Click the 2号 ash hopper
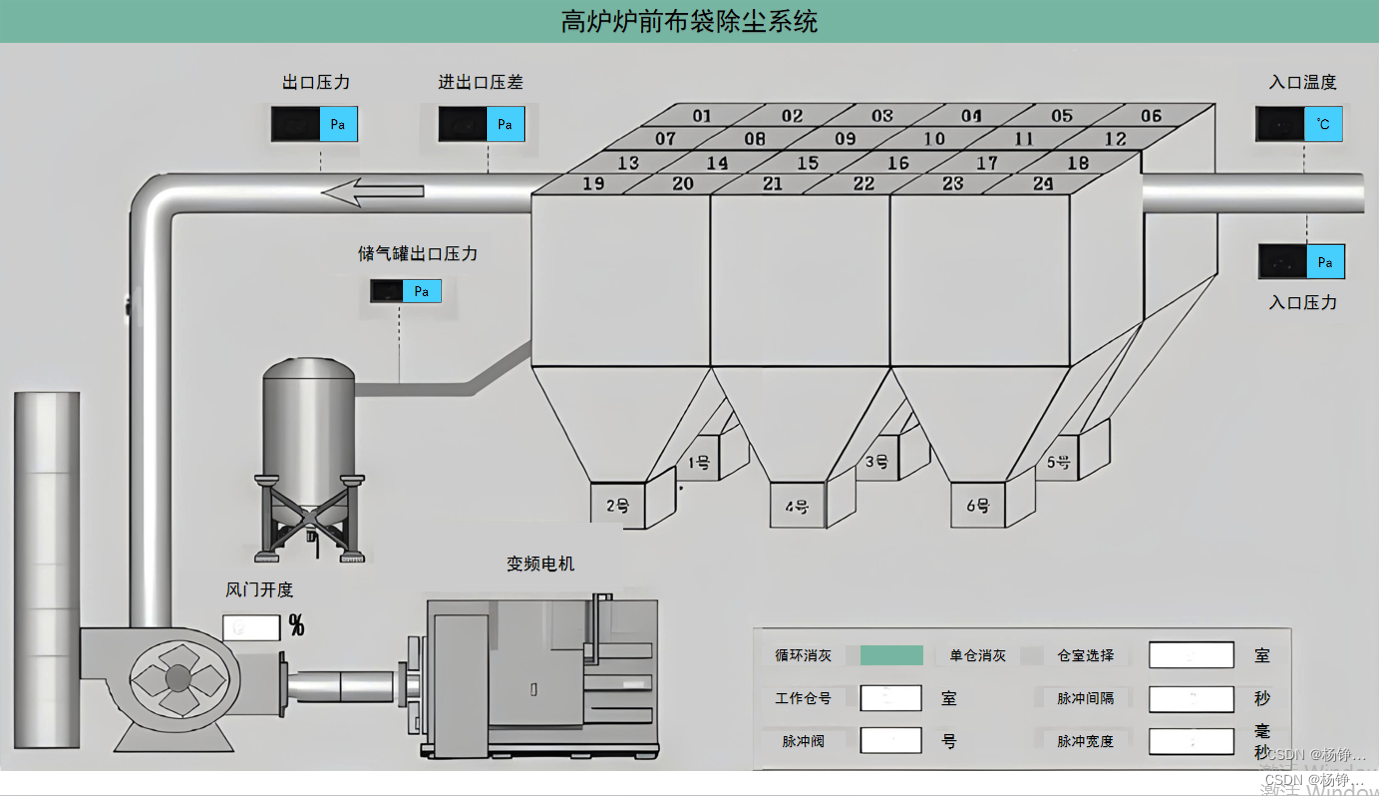 pyautogui.click(x=622, y=505)
